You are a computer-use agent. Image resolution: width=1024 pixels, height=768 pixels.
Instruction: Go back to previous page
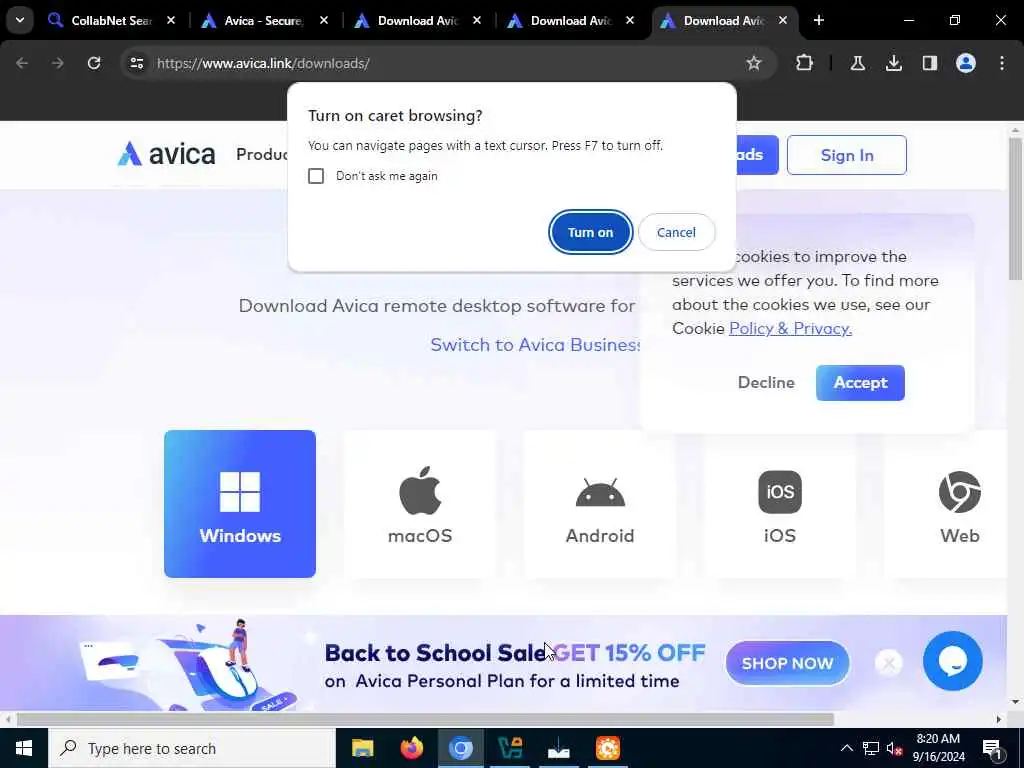[22, 63]
